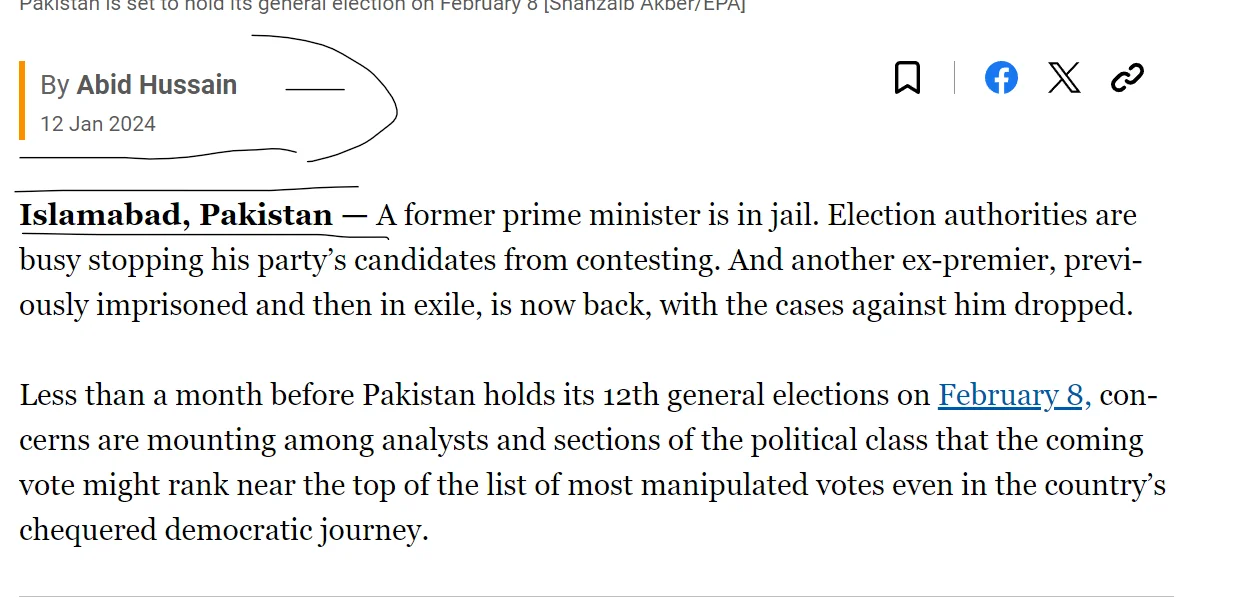Open the February 8 hyperlink

(1011, 396)
